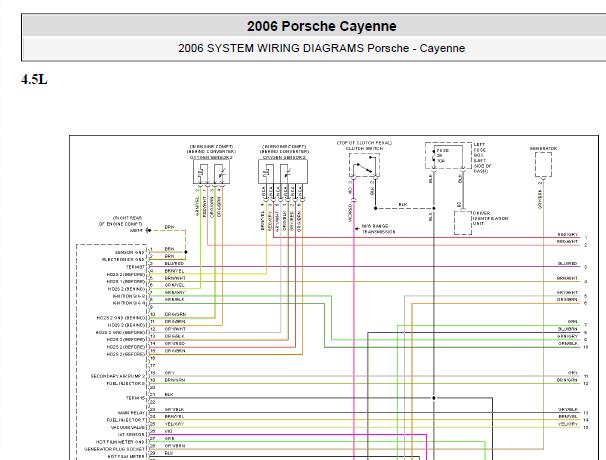The image size is (606, 460).
Task: Click the 'YEL/GRY' label at right connector 15
Action: coord(568,424)
